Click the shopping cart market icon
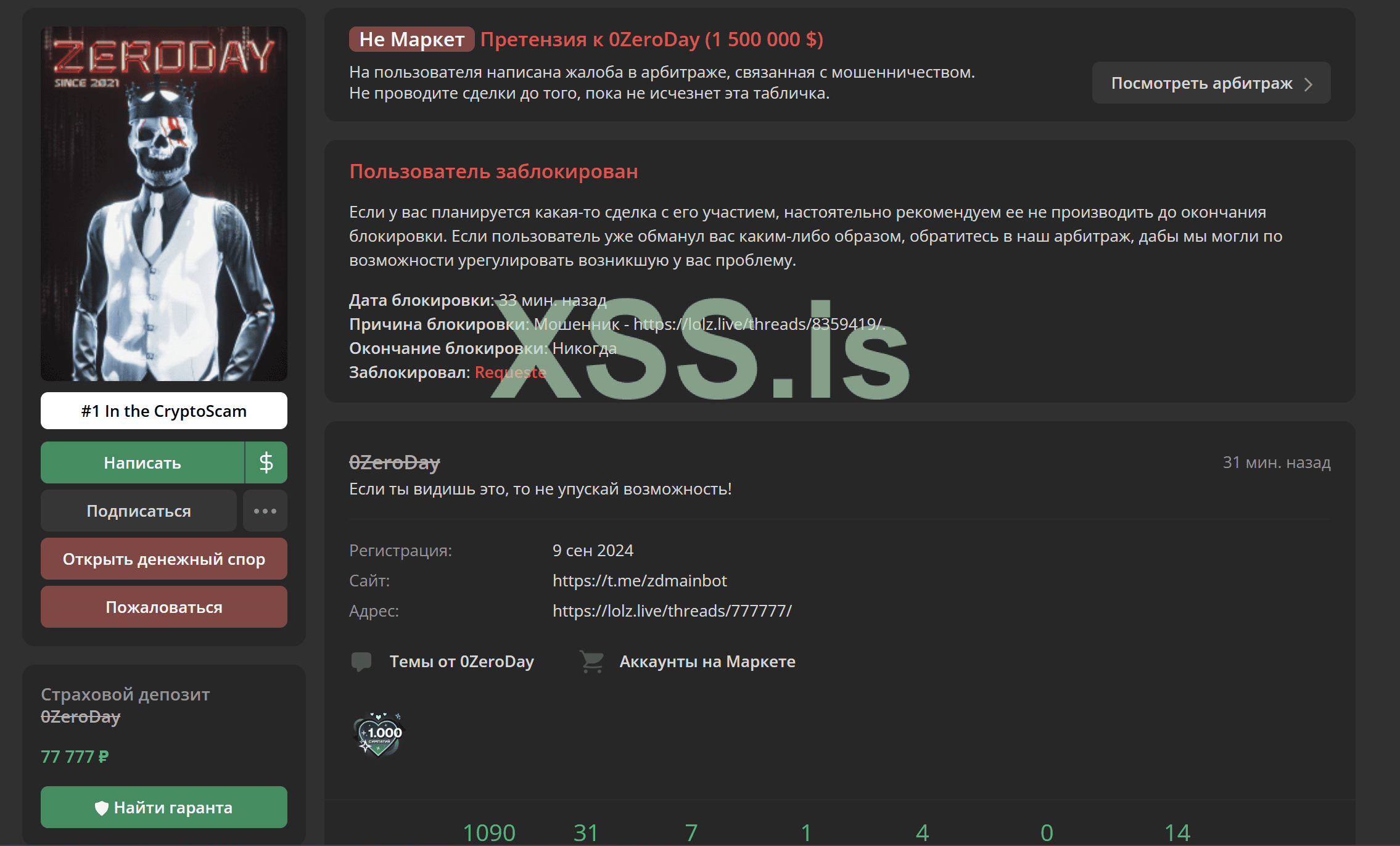This screenshot has height=846, width=1400. (x=592, y=662)
